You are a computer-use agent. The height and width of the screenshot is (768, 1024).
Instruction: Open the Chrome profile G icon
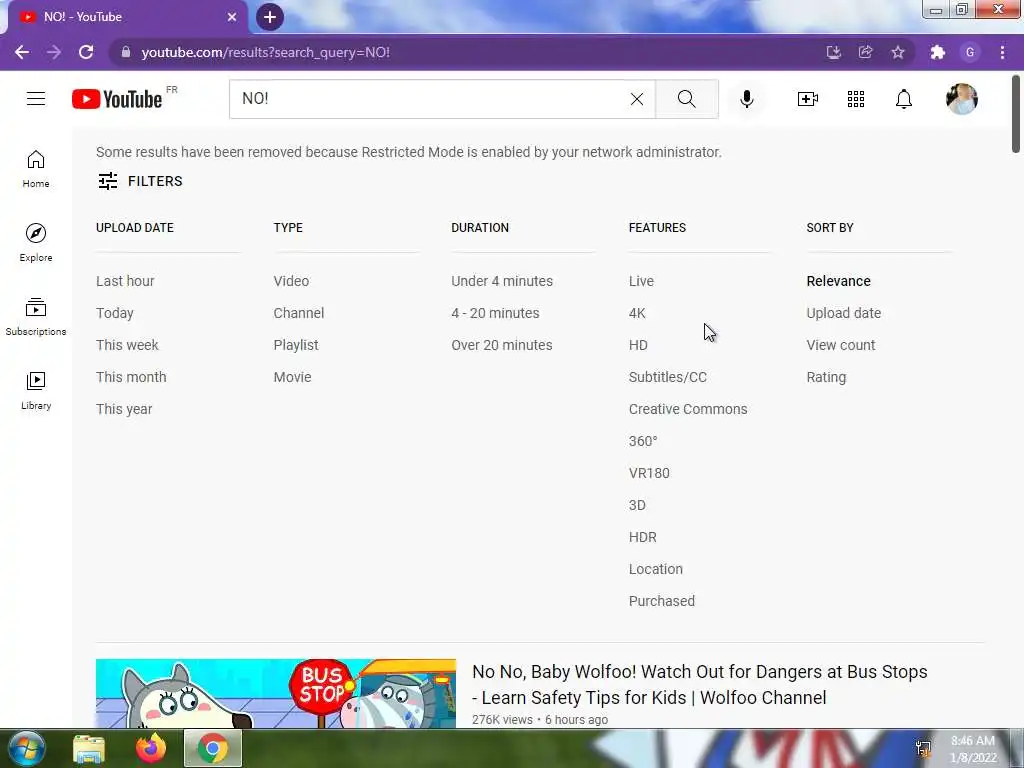pos(970,52)
